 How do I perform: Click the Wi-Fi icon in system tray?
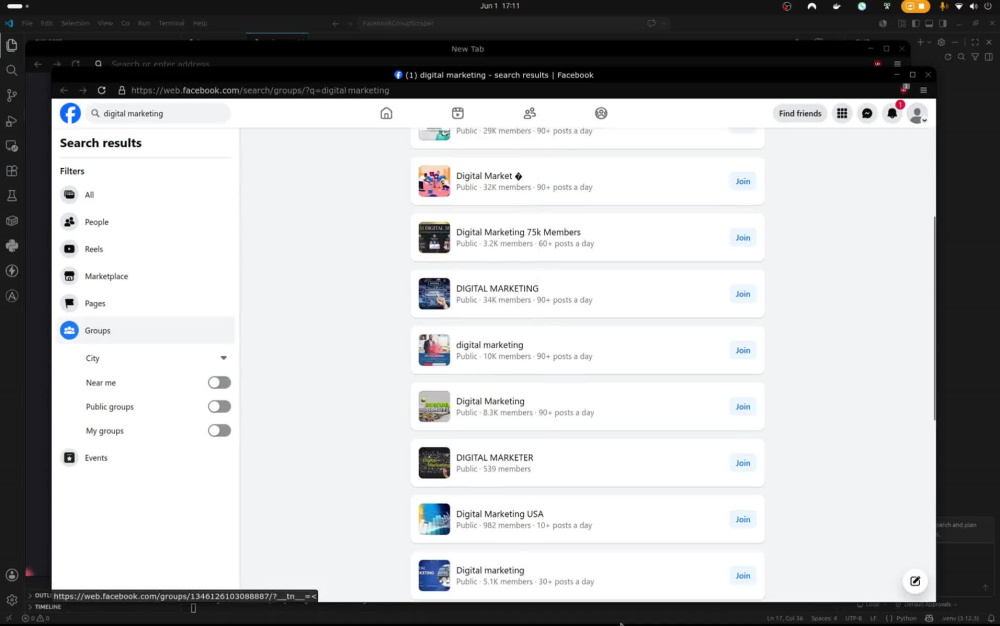959,6
